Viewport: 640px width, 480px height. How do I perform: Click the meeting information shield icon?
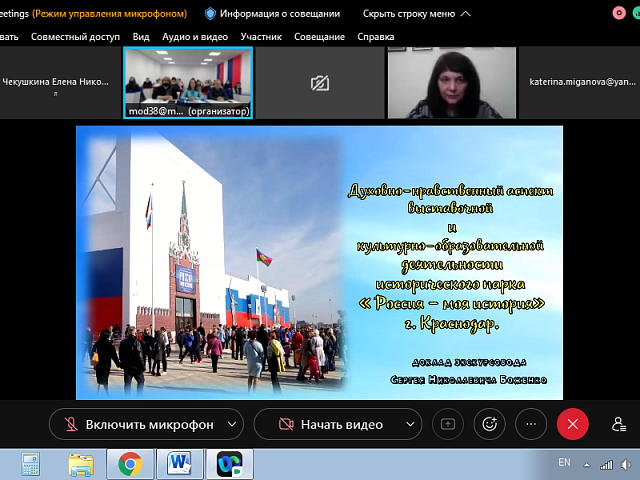point(210,14)
